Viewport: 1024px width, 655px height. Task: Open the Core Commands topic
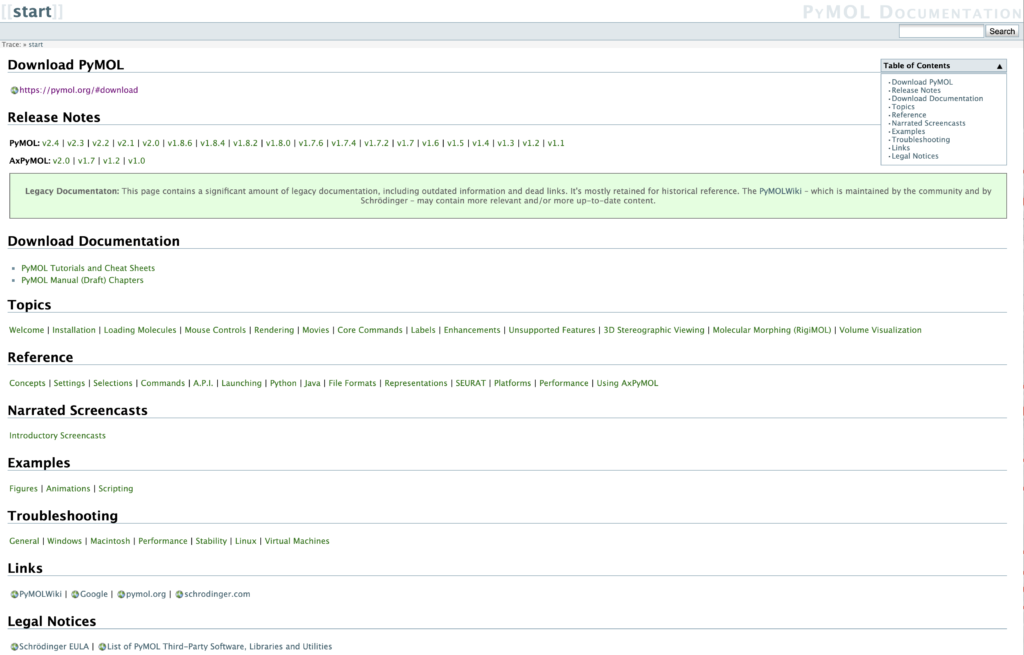370,330
